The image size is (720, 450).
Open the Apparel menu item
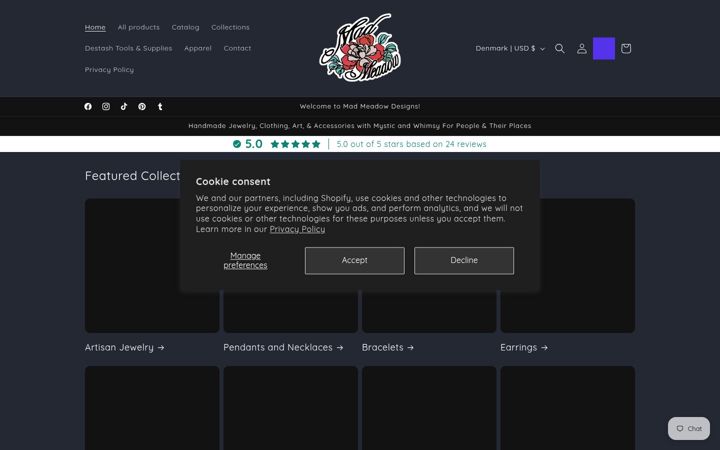[198, 48]
